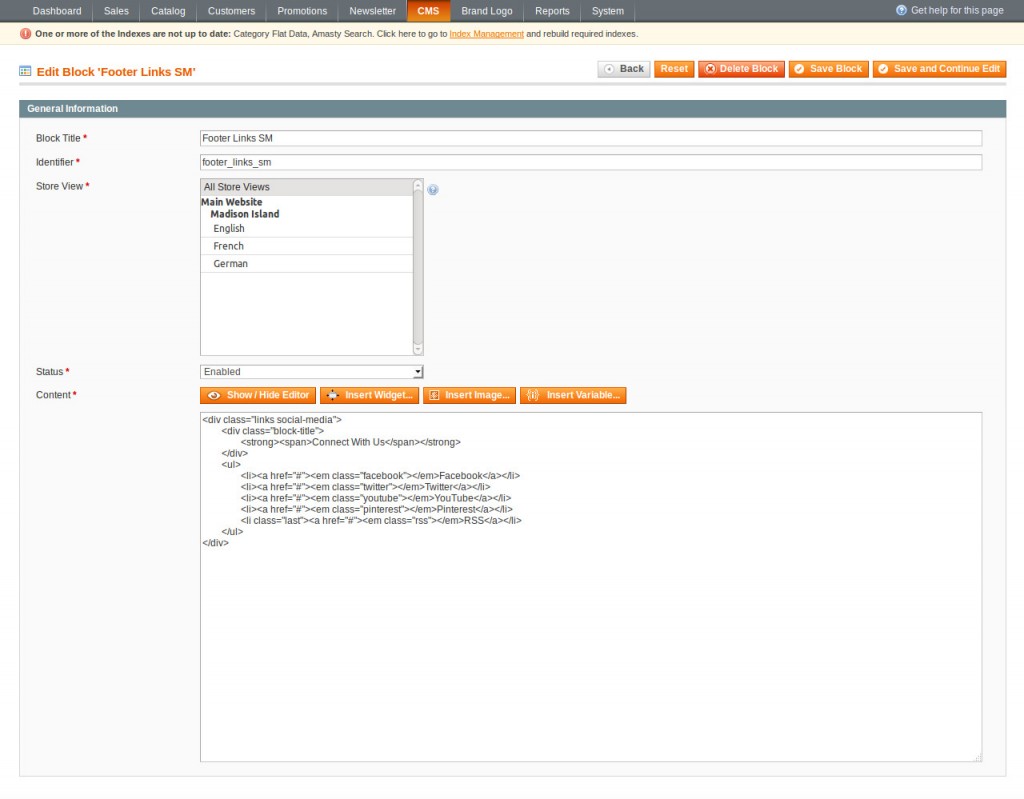
Task: Select All Store Views in the list
Action: [306, 187]
